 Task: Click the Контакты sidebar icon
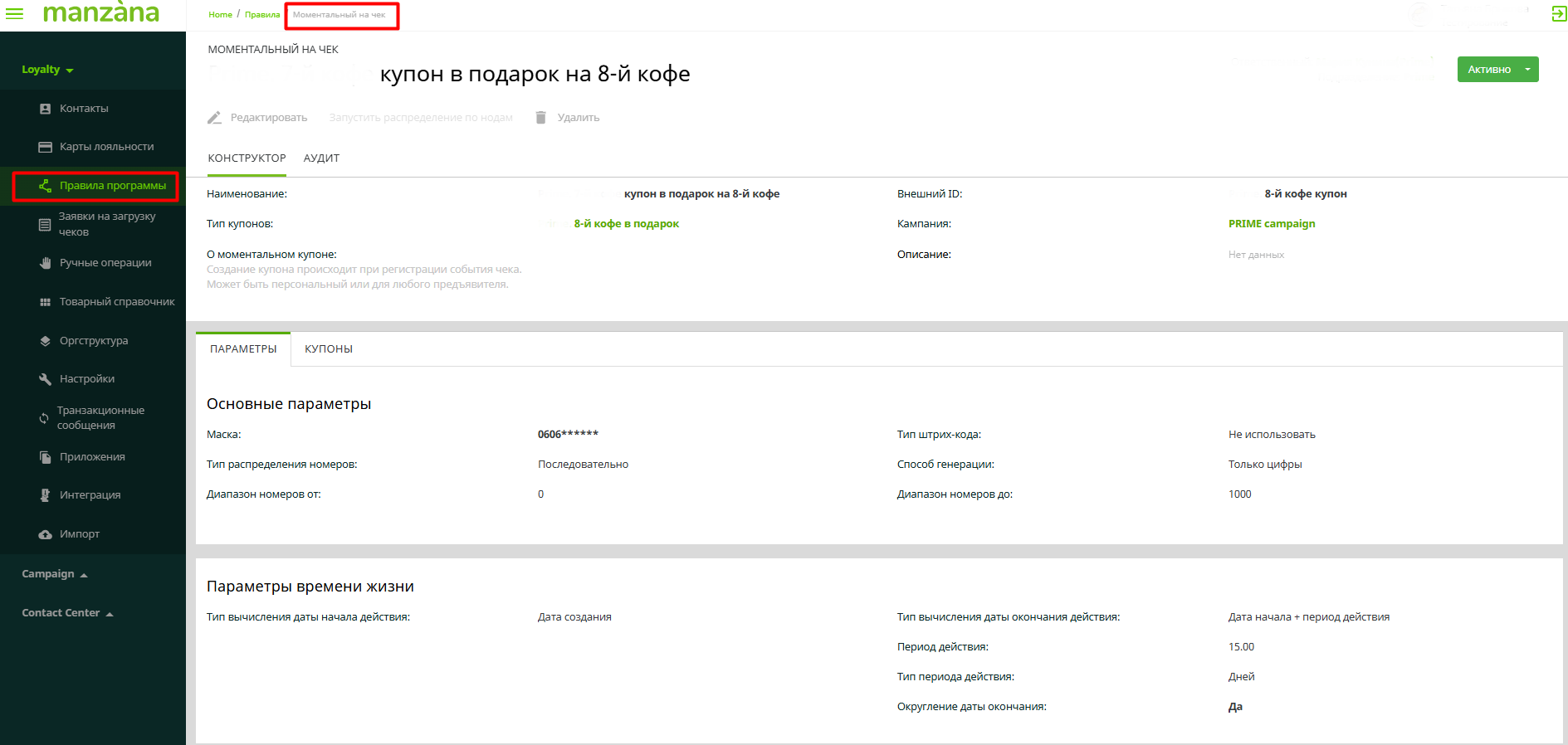pos(45,109)
